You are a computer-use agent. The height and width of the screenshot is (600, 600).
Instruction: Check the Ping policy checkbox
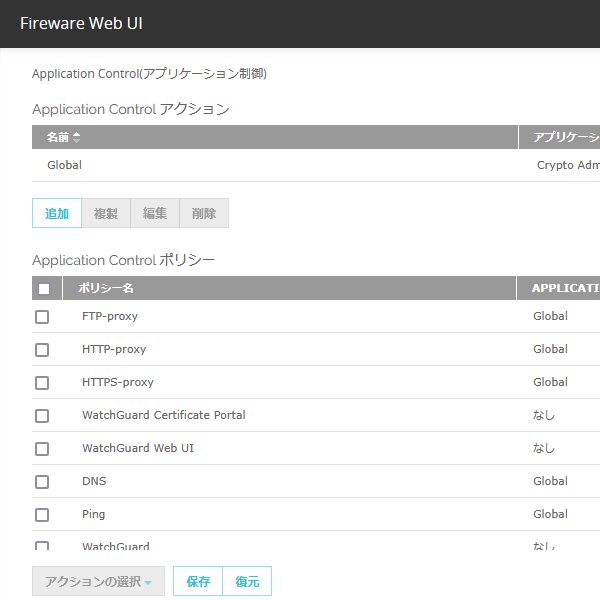42,515
